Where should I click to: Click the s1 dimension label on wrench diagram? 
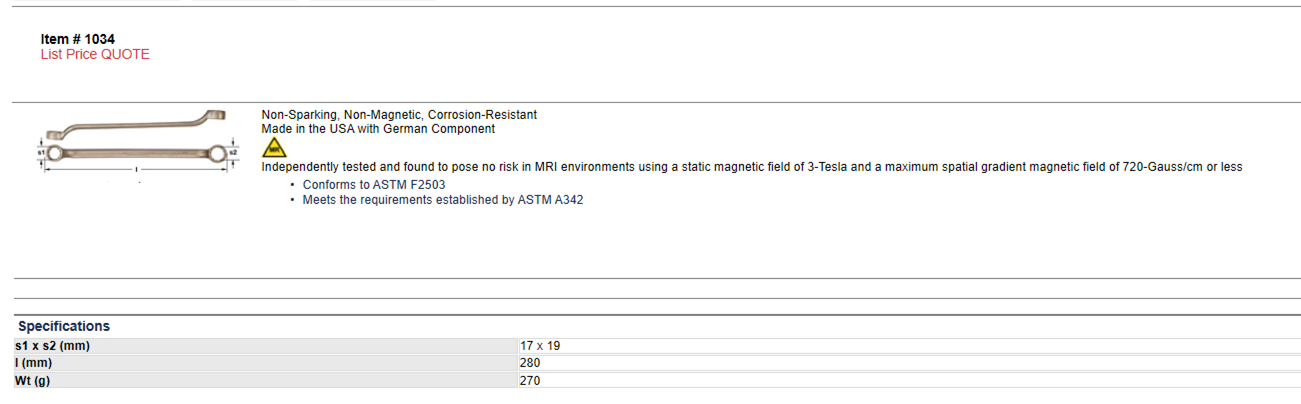coord(42,153)
